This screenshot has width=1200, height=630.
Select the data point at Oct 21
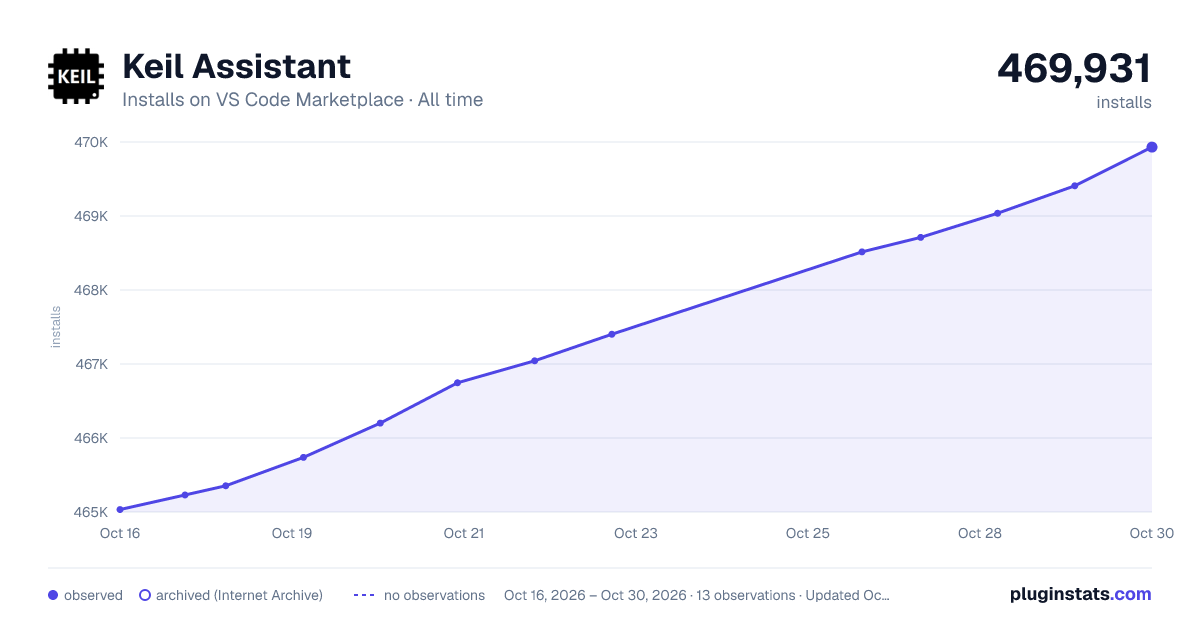point(457,383)
